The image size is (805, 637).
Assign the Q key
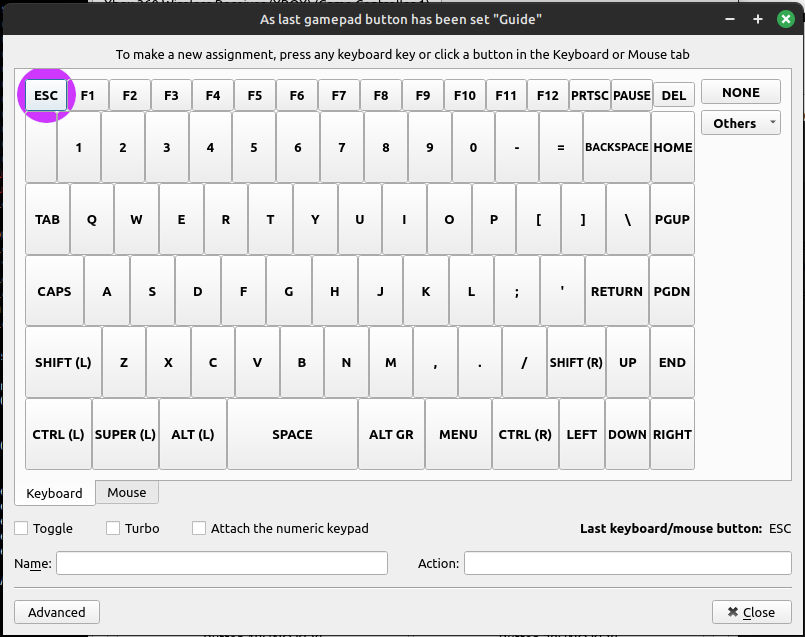tap(91, 219)
